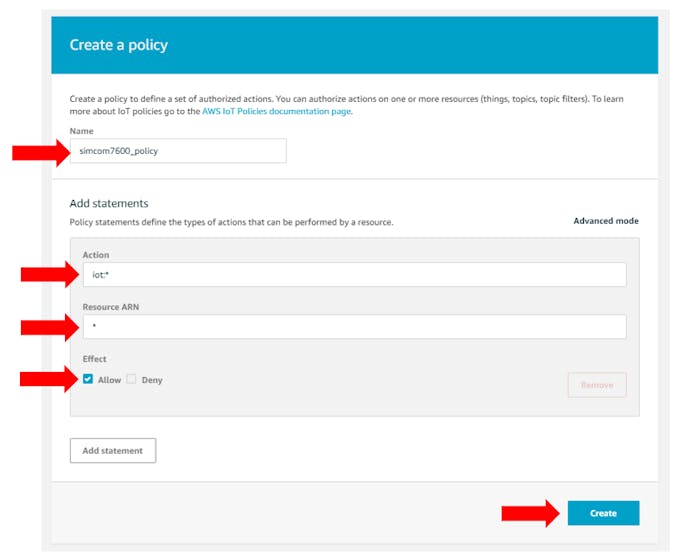This screenshot has height=555, width=676.
Task: Uncheck the Allow effect checkbox
Action: tap(88, 379)
